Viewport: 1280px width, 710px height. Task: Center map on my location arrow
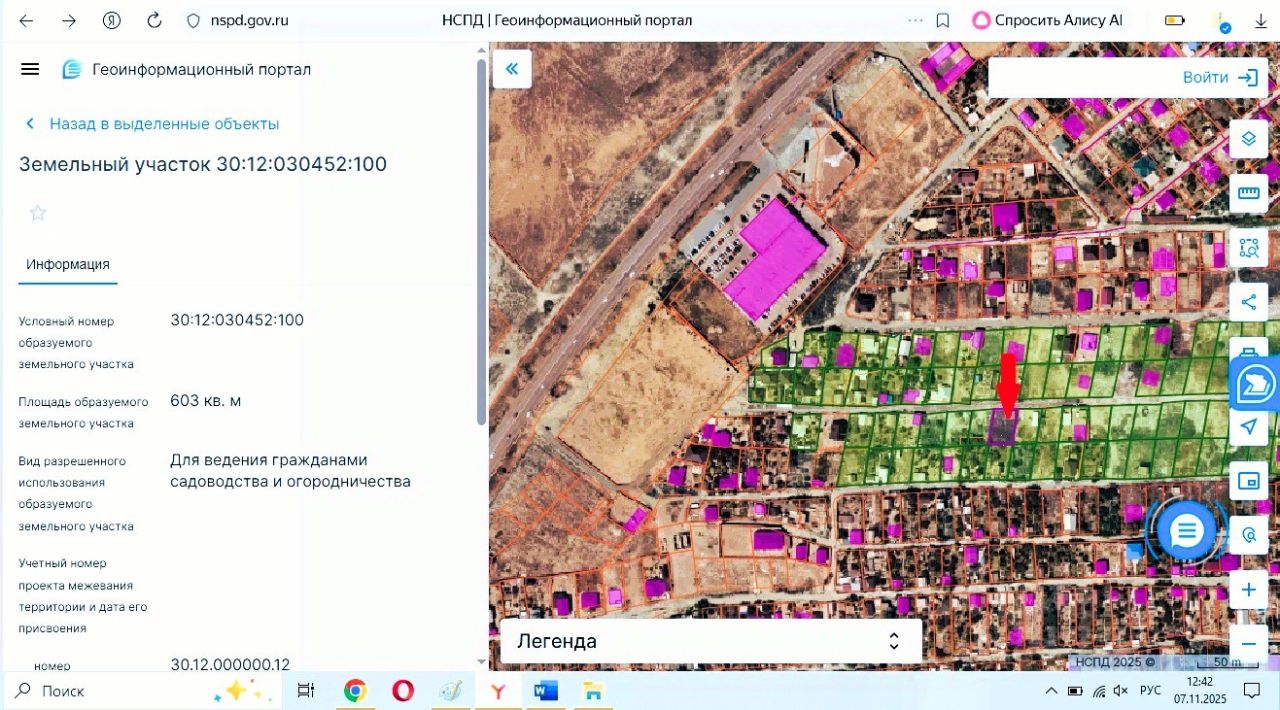click(x=1248, y=427)
